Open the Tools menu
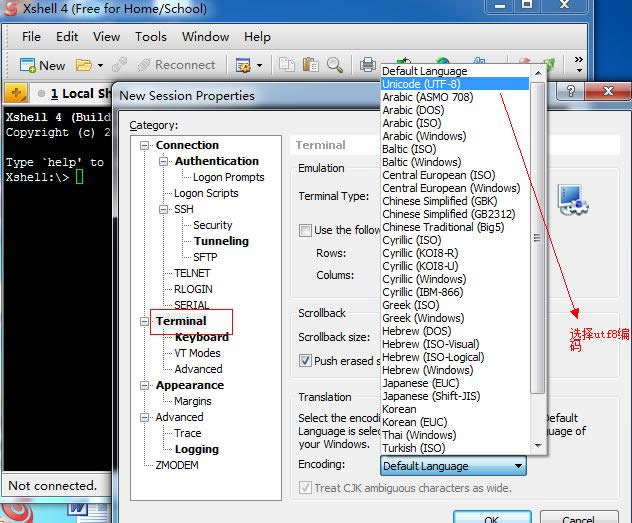The width and height of the screenshot is (632, 523). coord(151,37)
